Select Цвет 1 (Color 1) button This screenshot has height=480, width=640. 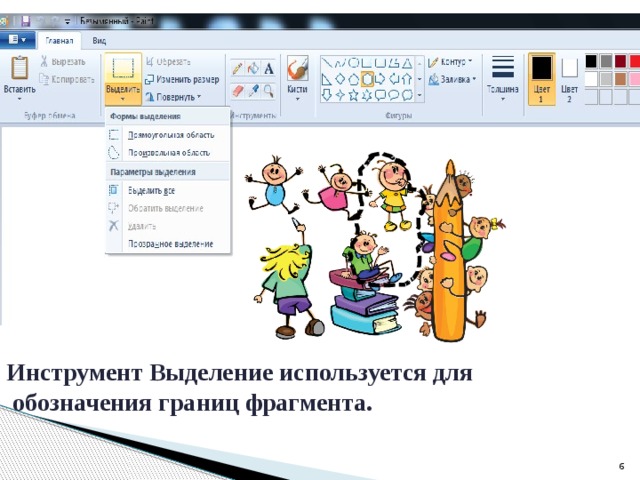pos(542,79)
